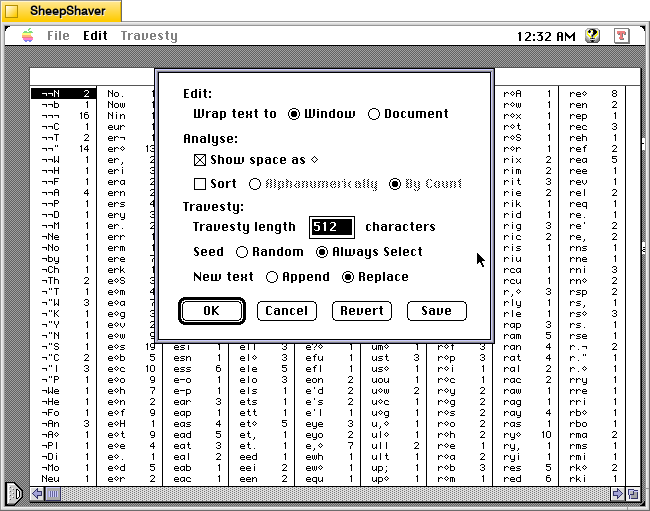The height and width of the screenshot is (511, 650).
Task: Expand the collapsed Control Strip tab
Action: click(13, 494)
